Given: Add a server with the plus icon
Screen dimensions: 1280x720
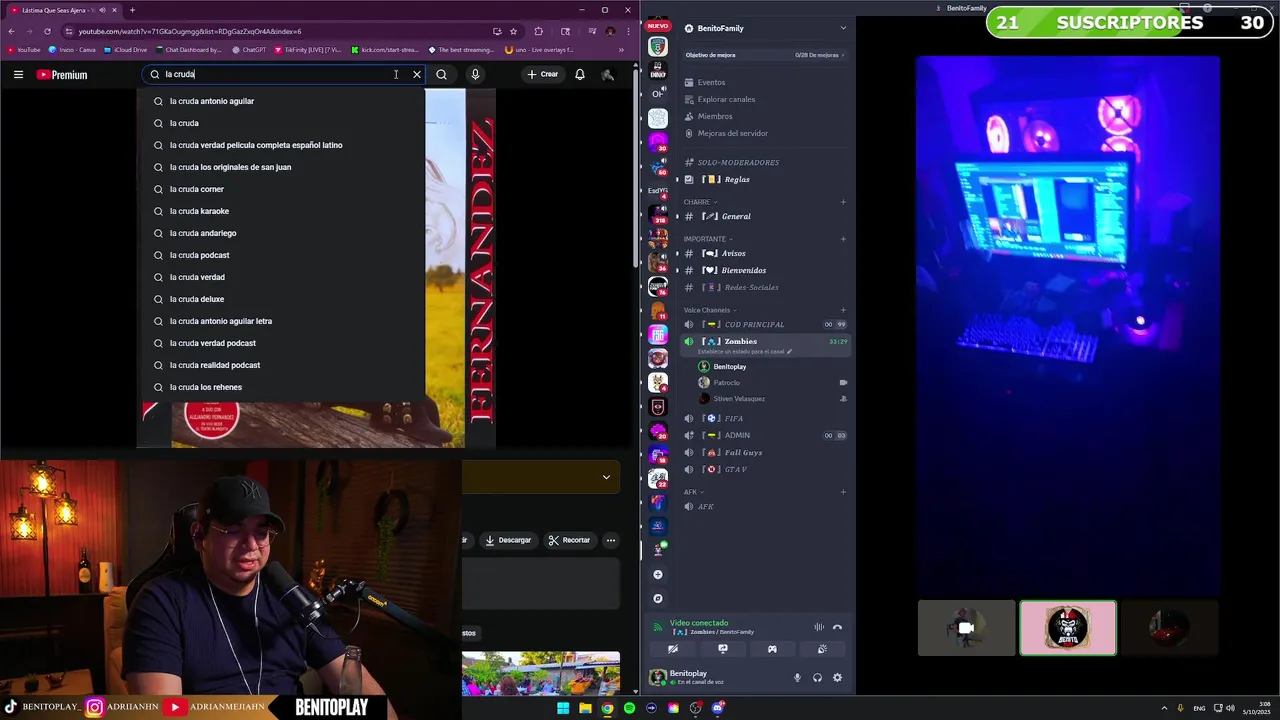Looking at the screenshot, I should [x=657, y=574].
